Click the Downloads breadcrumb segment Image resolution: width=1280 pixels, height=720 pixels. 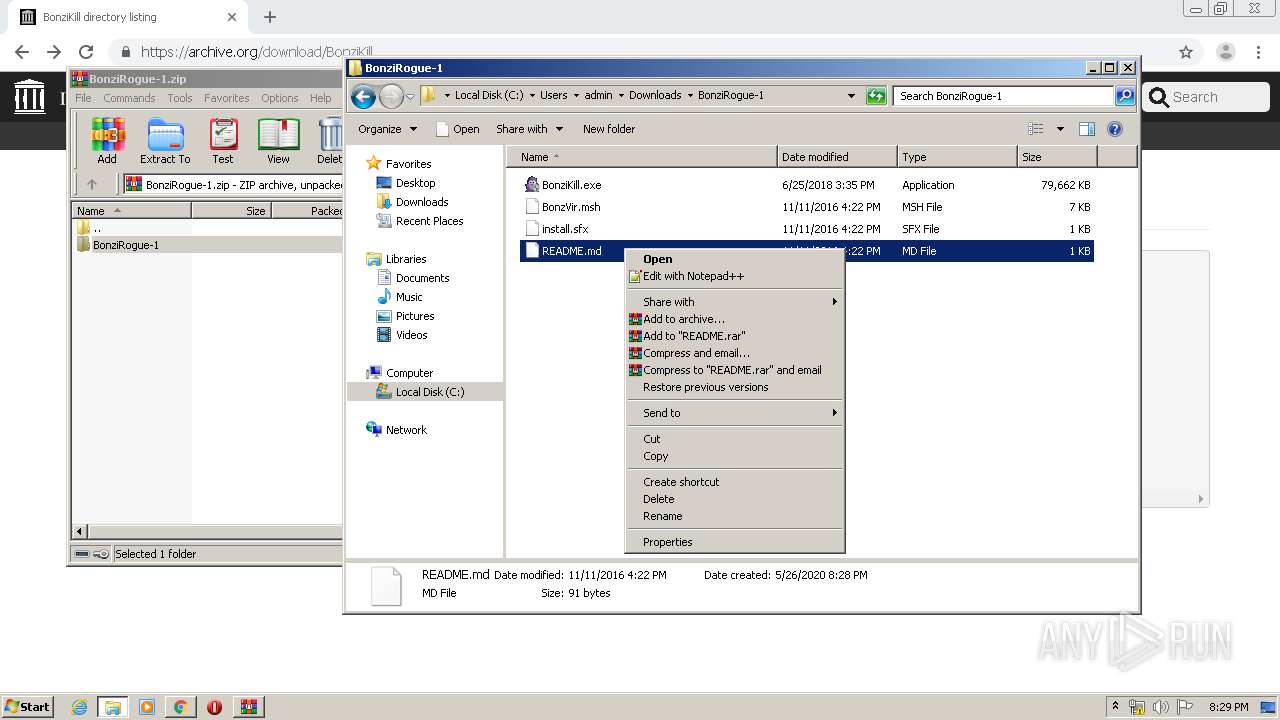coord(655,96)
